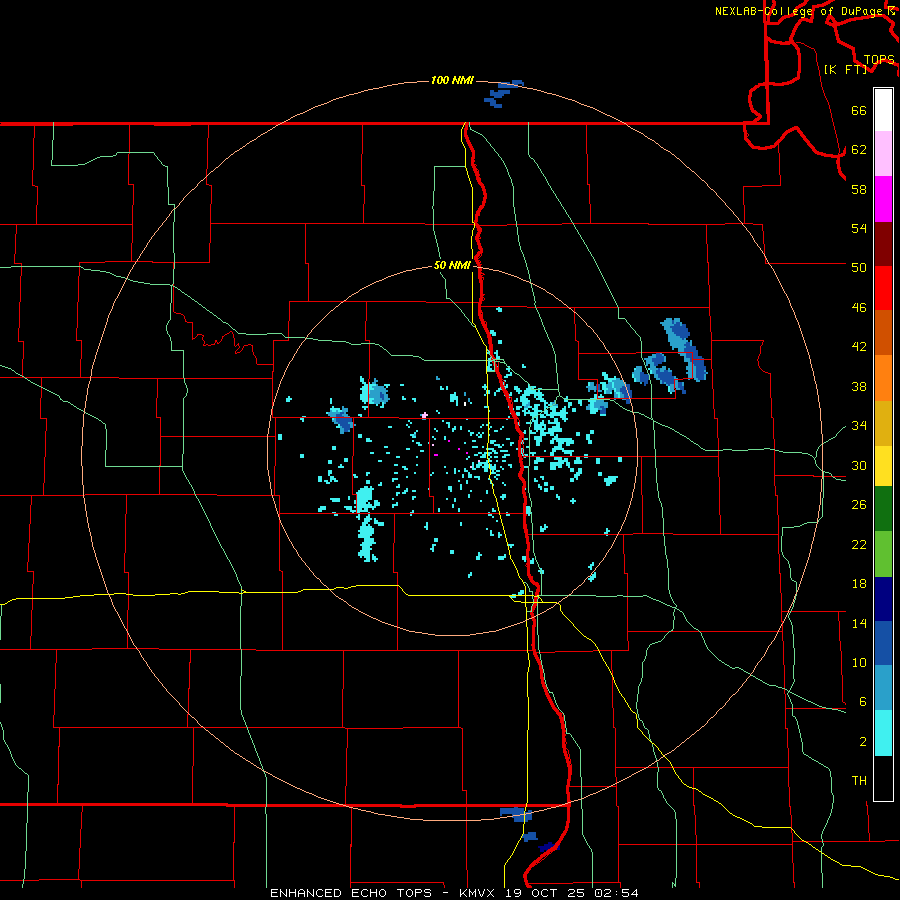
Task: Click the 100 NMI range ring label
Action: tap(452, 80)
